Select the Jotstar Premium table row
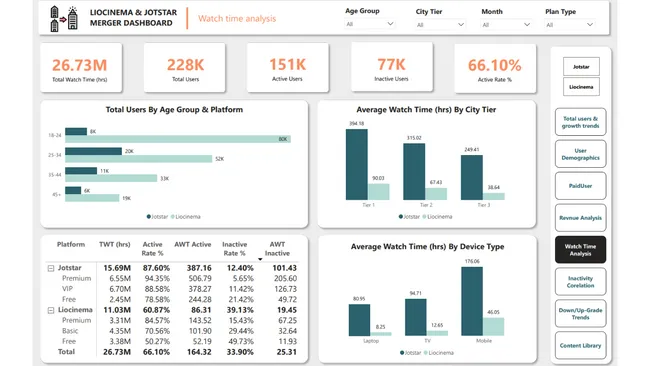 [x=172, y=279]
